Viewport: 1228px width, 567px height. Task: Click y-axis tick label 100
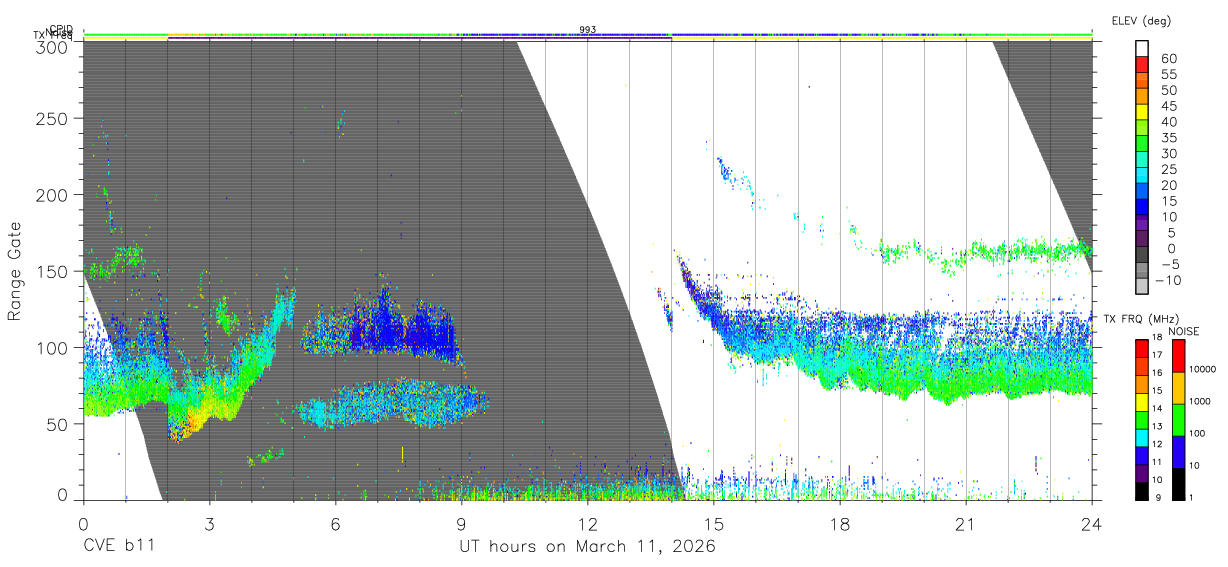point(52,347)
